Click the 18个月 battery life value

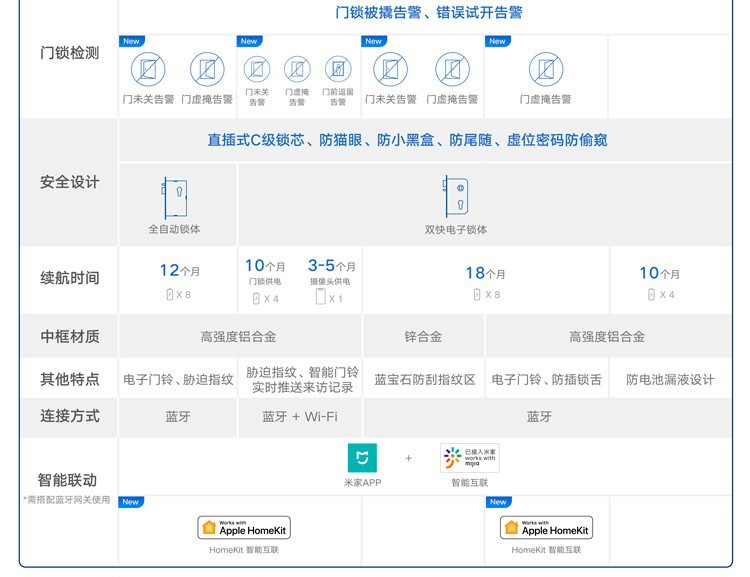[x=485, y=273]
